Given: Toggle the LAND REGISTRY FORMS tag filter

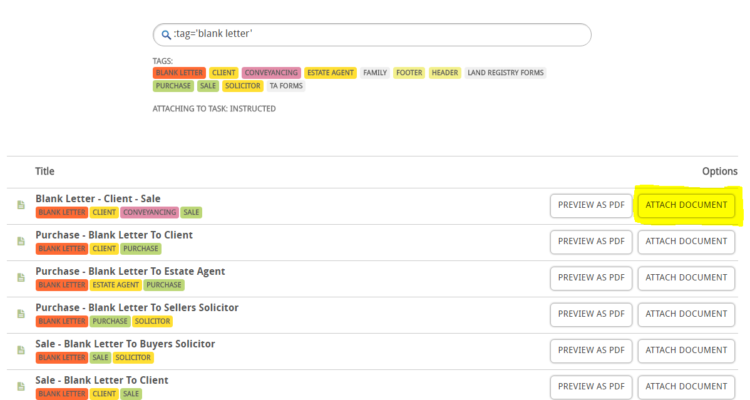Looking at the screenshot, I should coord(506,73).
